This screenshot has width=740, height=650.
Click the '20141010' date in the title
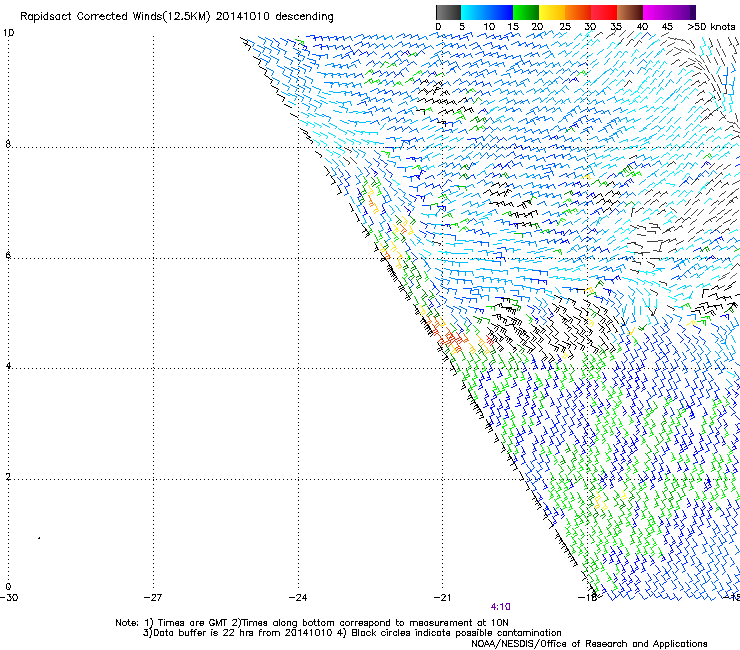coord(243,17)
